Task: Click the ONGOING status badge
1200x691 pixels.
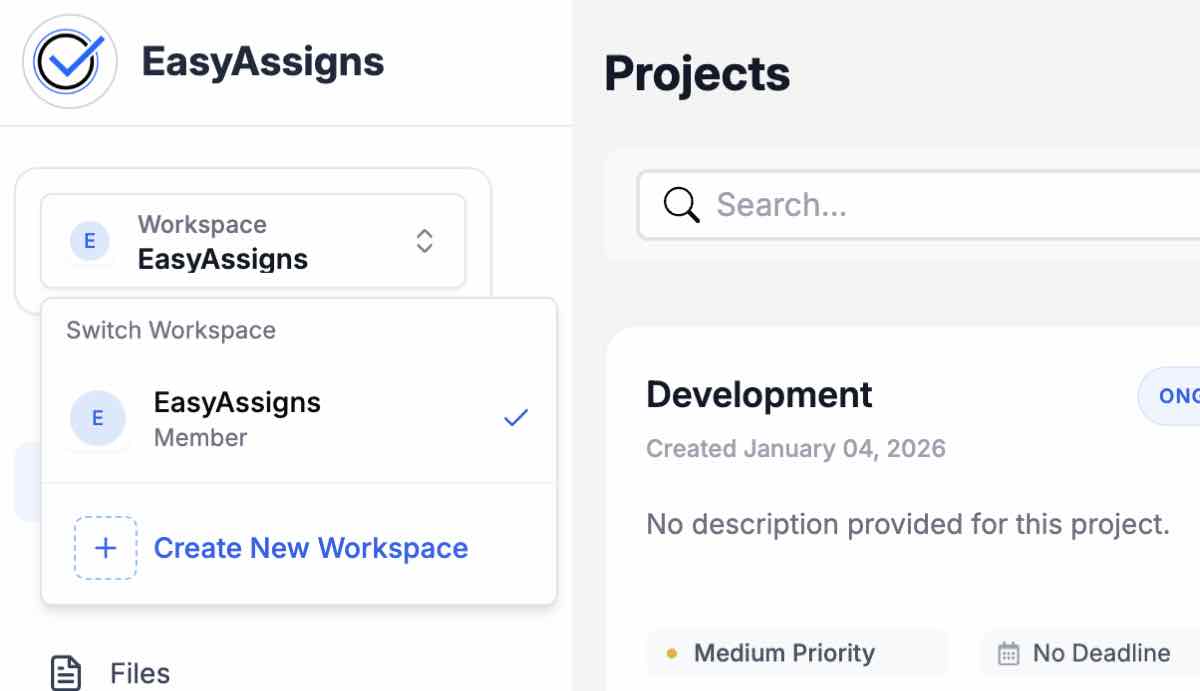Action: click(x=1180, y=396)
